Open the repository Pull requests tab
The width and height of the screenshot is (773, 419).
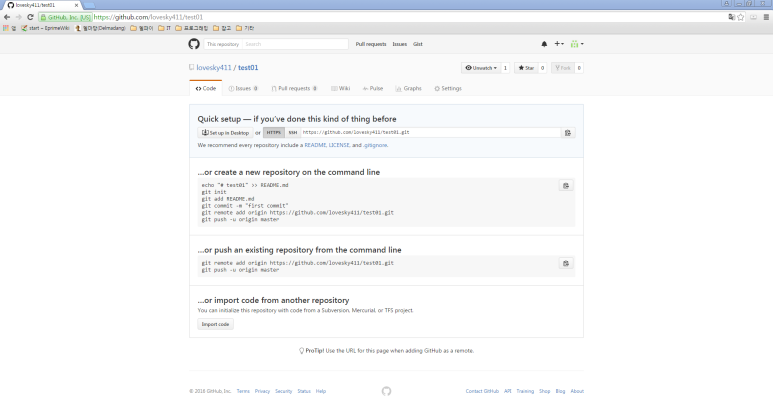294,88
